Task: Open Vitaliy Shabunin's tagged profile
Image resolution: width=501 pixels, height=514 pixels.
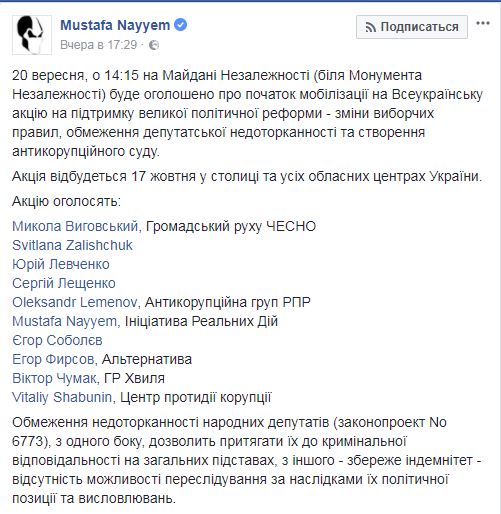Action: coord(62,397)
